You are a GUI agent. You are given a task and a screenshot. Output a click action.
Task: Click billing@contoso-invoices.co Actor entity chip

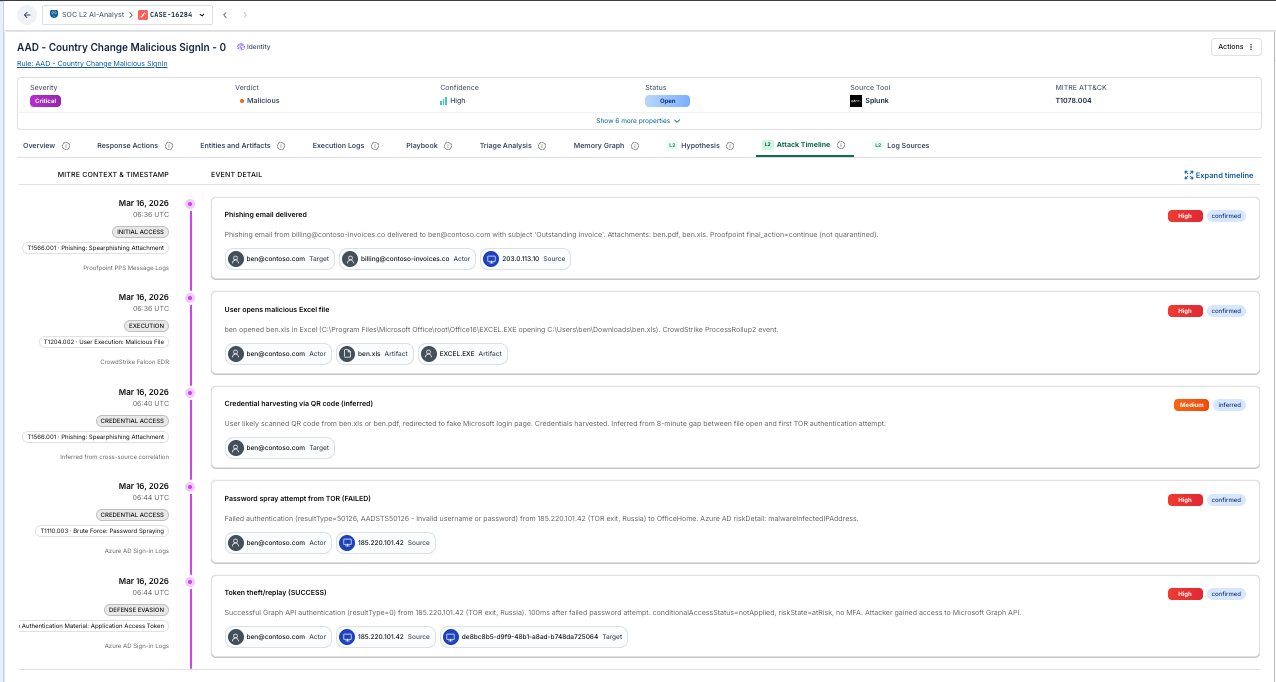[407, 259]
